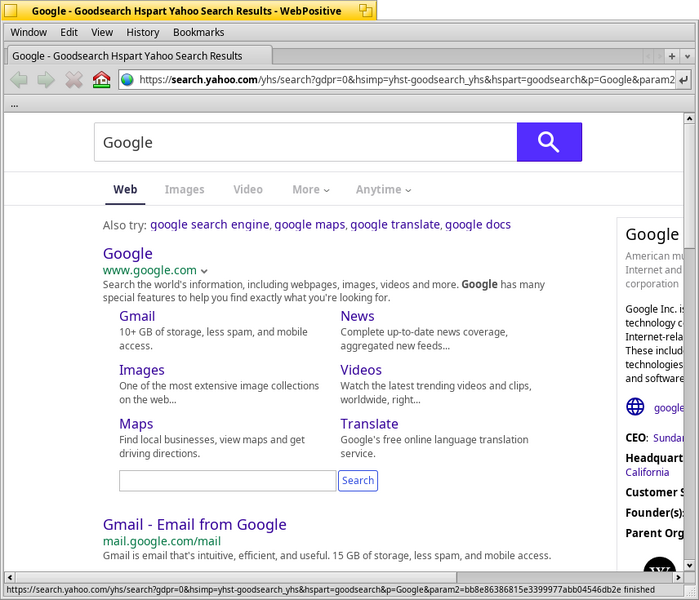
Task: Click the go arrow beside the URL
Action: (x=683, y=80)
